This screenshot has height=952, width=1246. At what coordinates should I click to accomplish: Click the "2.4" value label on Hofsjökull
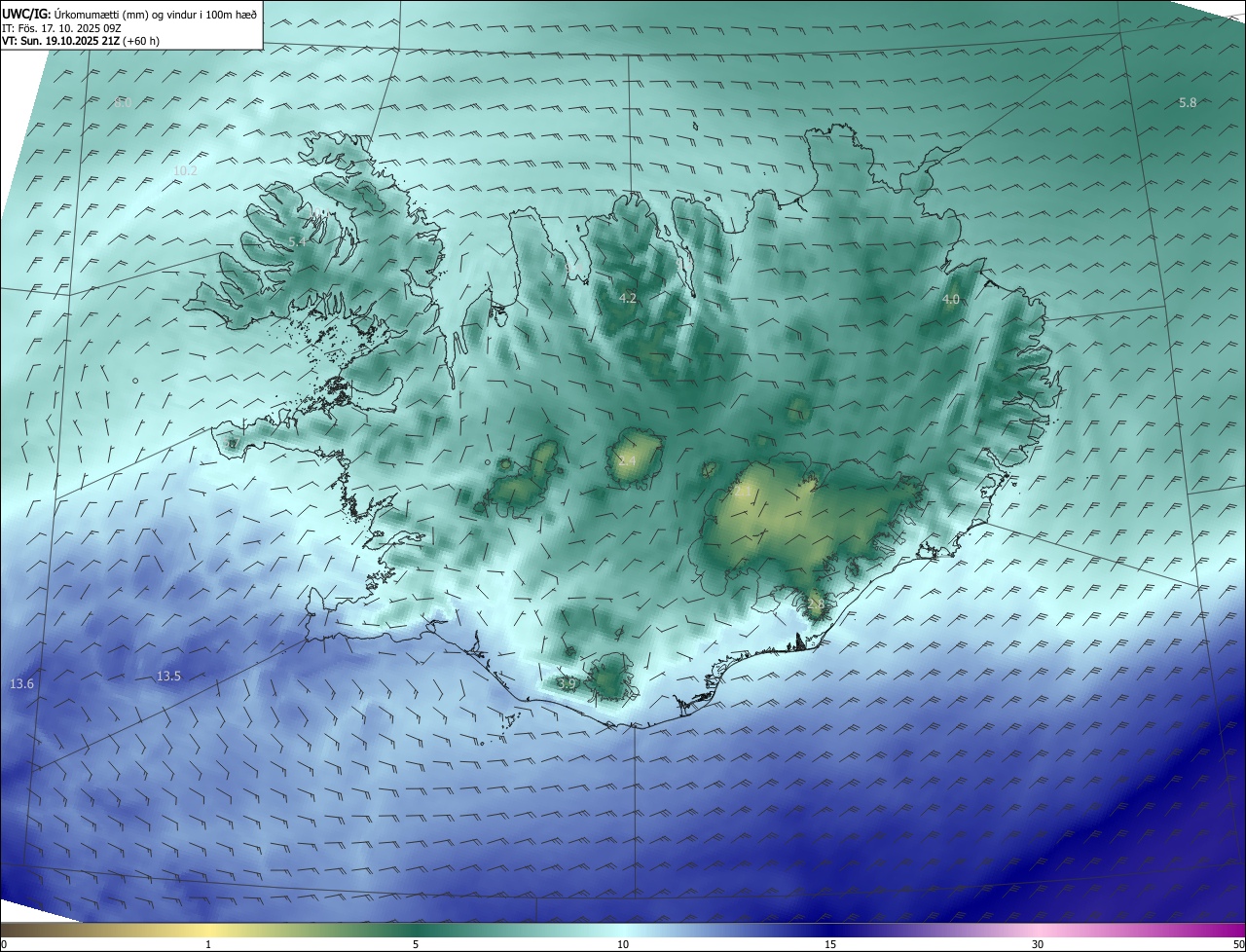pos(627,460)
